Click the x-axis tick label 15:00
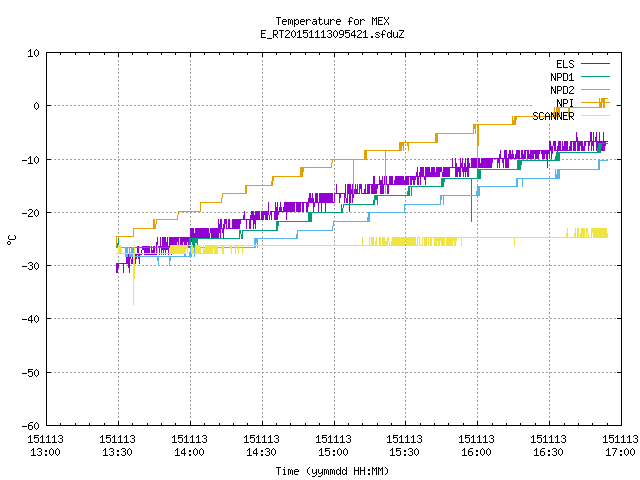640x480 pixels. coord(333,452)
